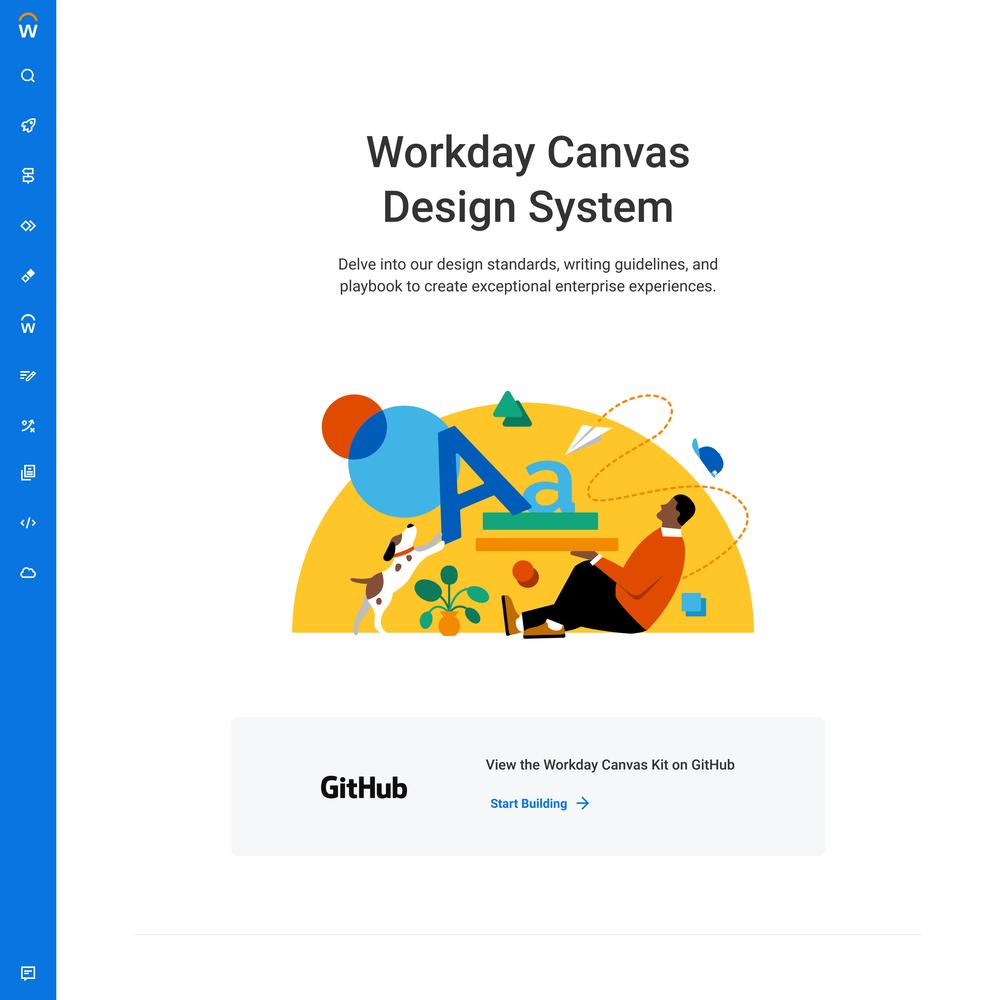This screenshot has width=1000, height=1000.
Task: Click the Workday logo at sidebar top
Action: click(28, 26)
